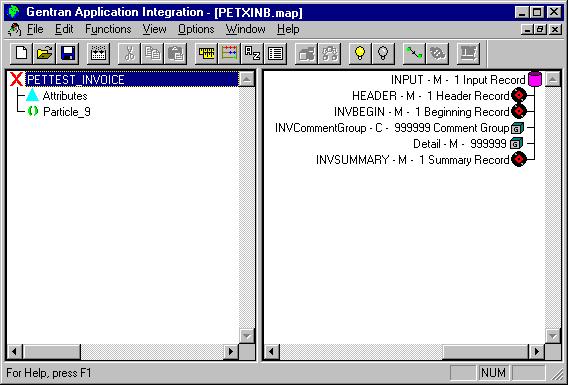Click the yellow ruler toolbar icon
The image size is (568, 385).
coord(206,54)
